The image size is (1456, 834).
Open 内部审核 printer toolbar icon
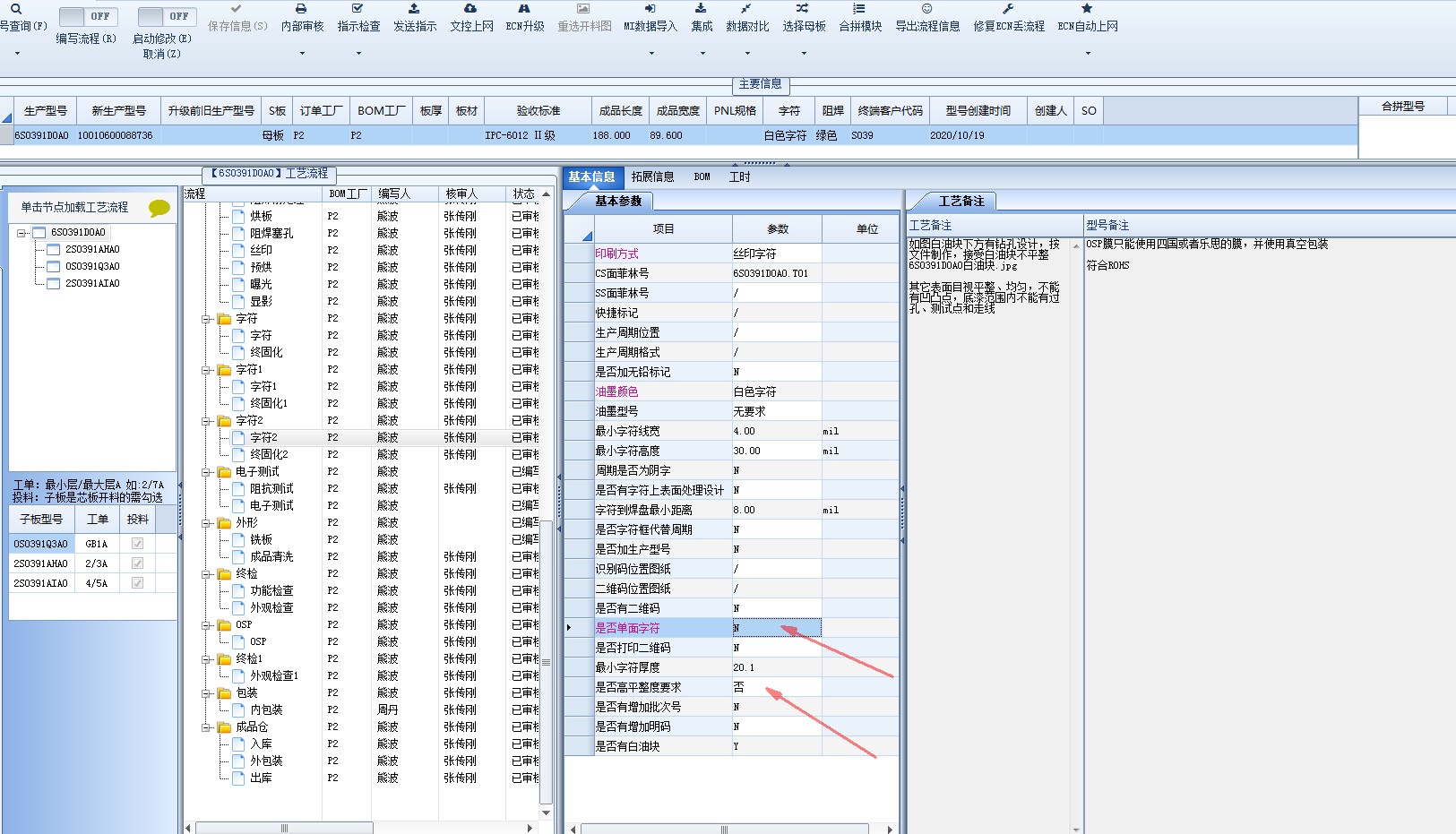point(301,9)
